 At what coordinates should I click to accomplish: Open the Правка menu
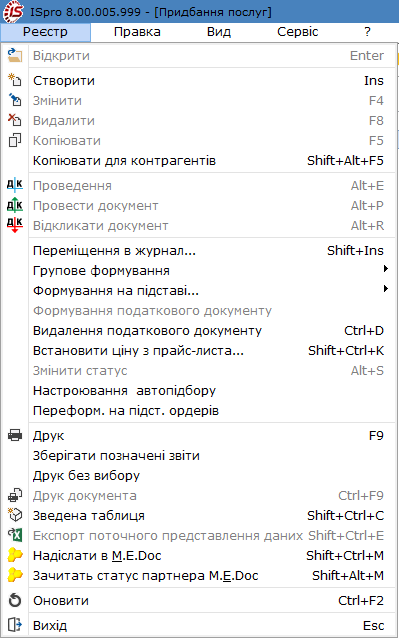pyautogui.click(x=137, y=32)
